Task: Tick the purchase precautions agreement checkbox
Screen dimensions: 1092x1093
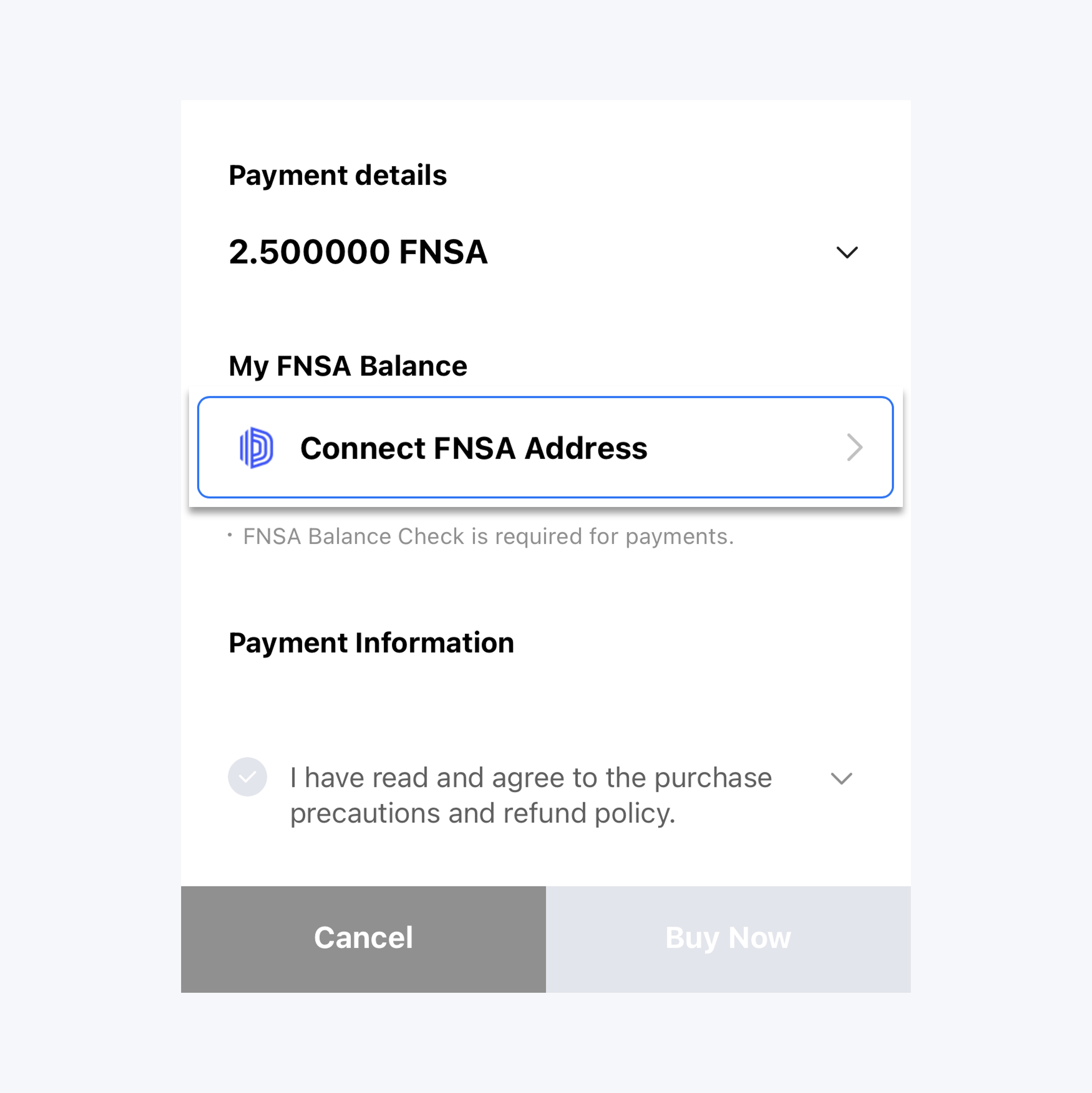Action: [247, 777]
